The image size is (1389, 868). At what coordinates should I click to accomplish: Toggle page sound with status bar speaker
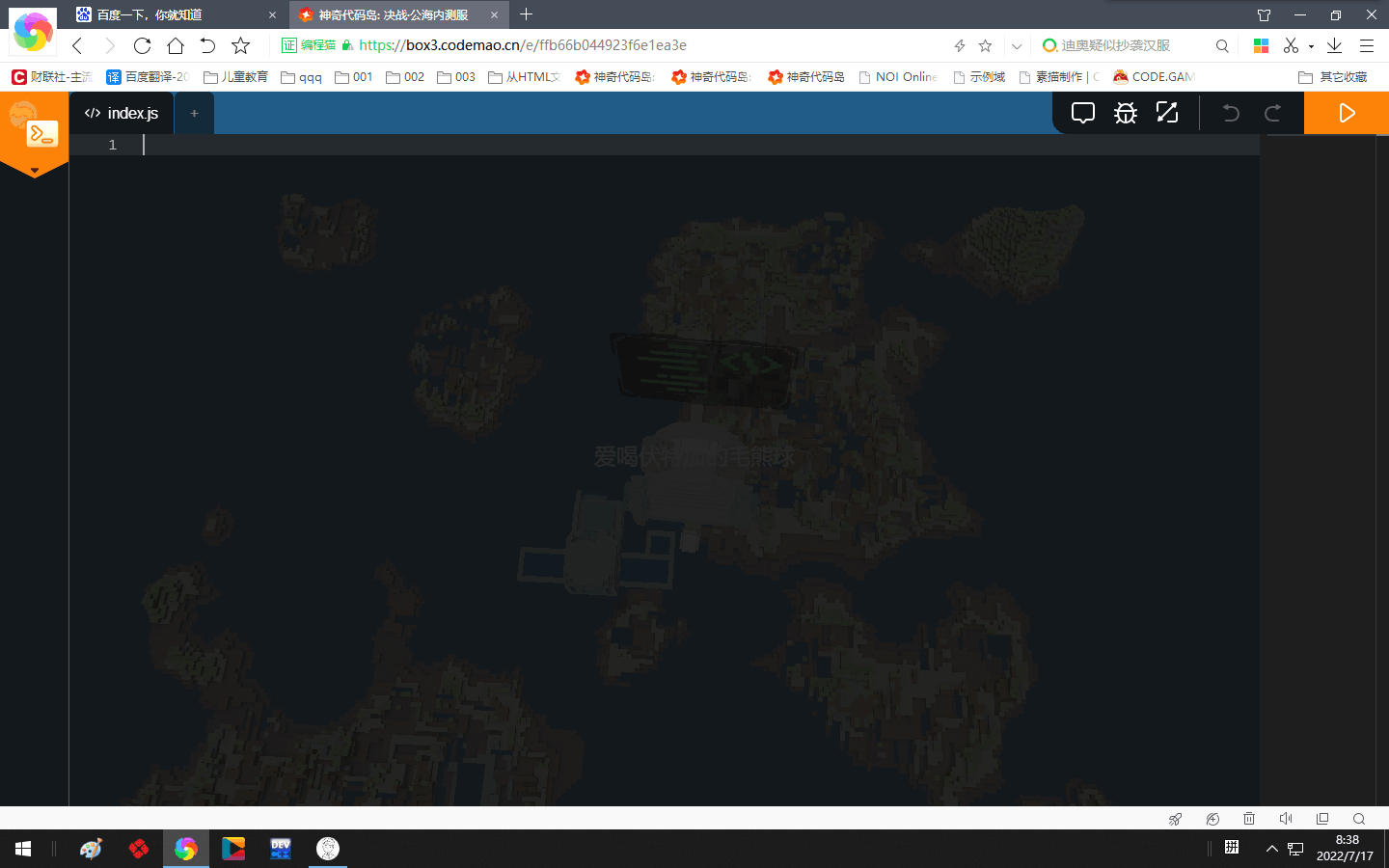(x=1286, y=819)
